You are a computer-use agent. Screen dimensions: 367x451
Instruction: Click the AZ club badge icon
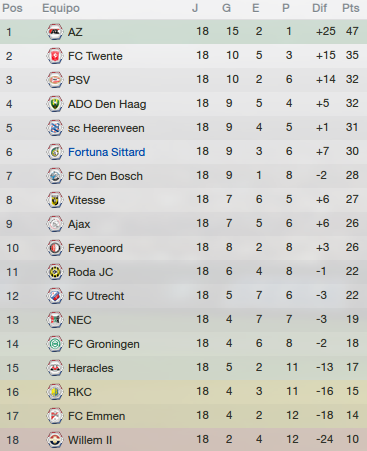(x=55, y=32)
